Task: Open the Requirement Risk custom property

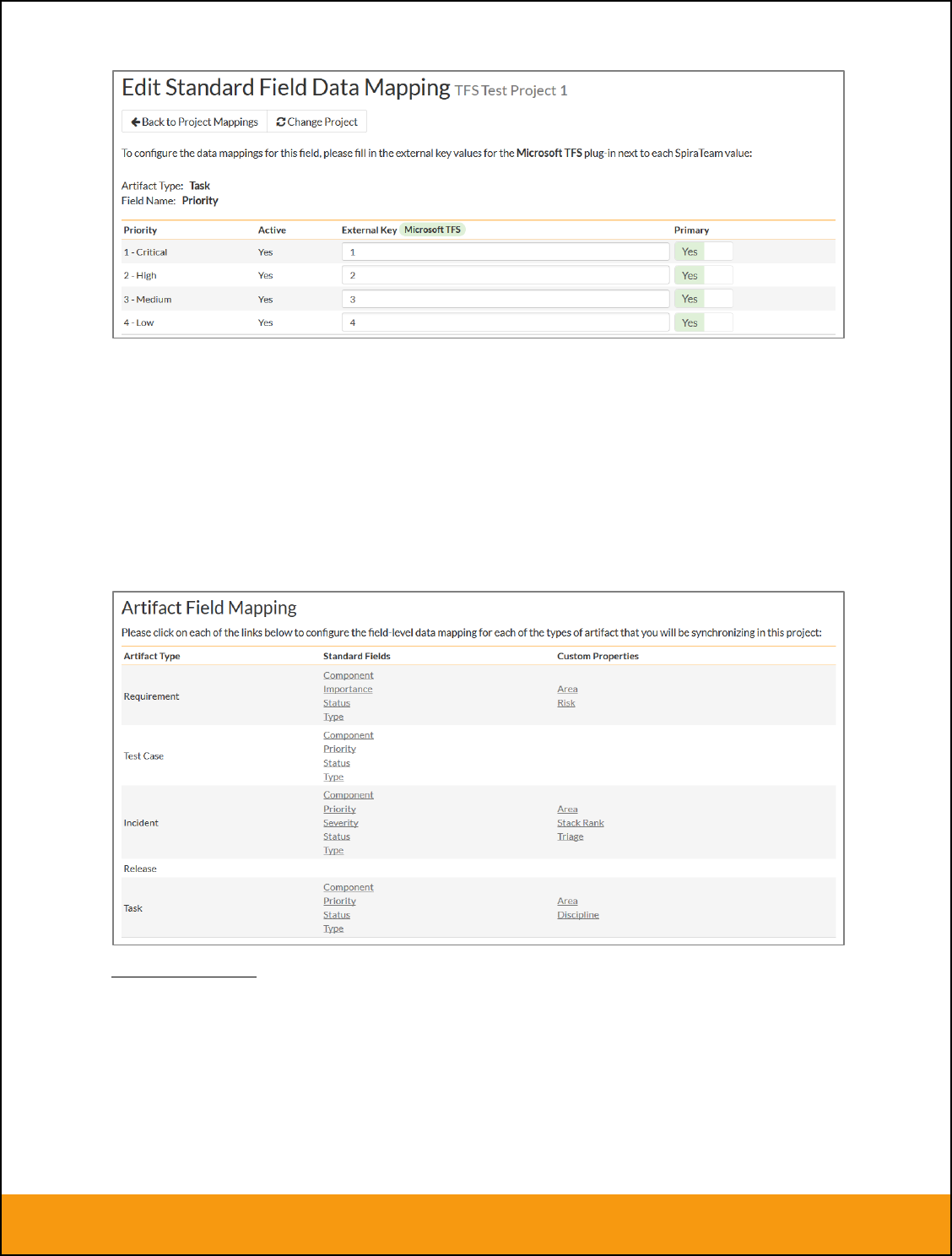Action: coord(565,703)
